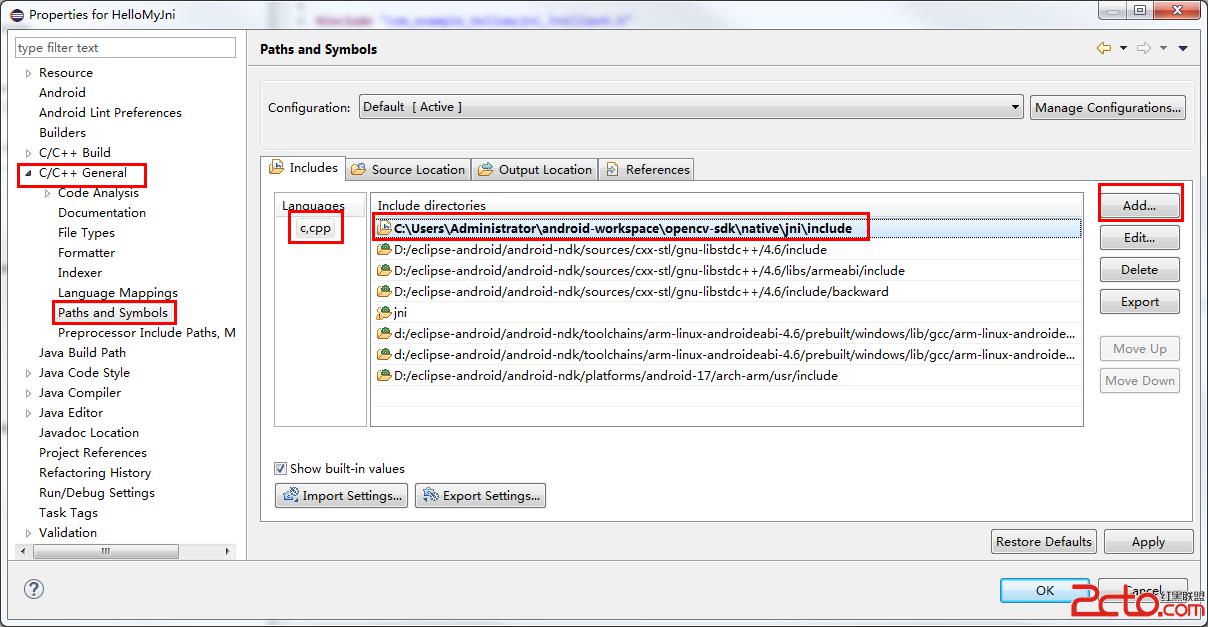Toggle Show built-in values checkbox
The width and height of the screenshot is (1208, 627).
[x=281, y=468]
